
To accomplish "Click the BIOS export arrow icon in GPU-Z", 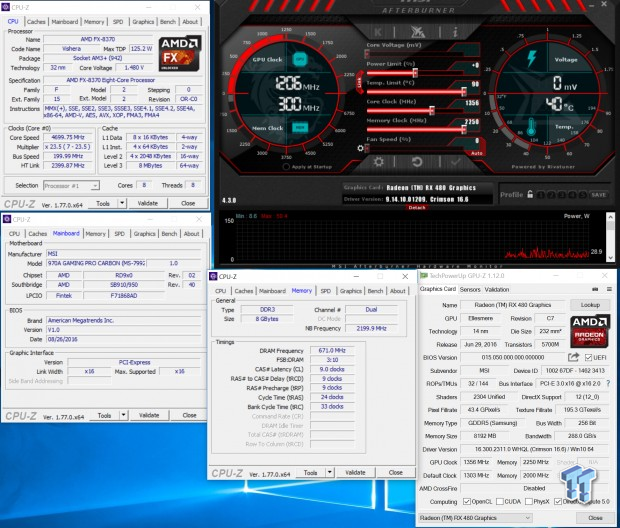I will point(573,357).
